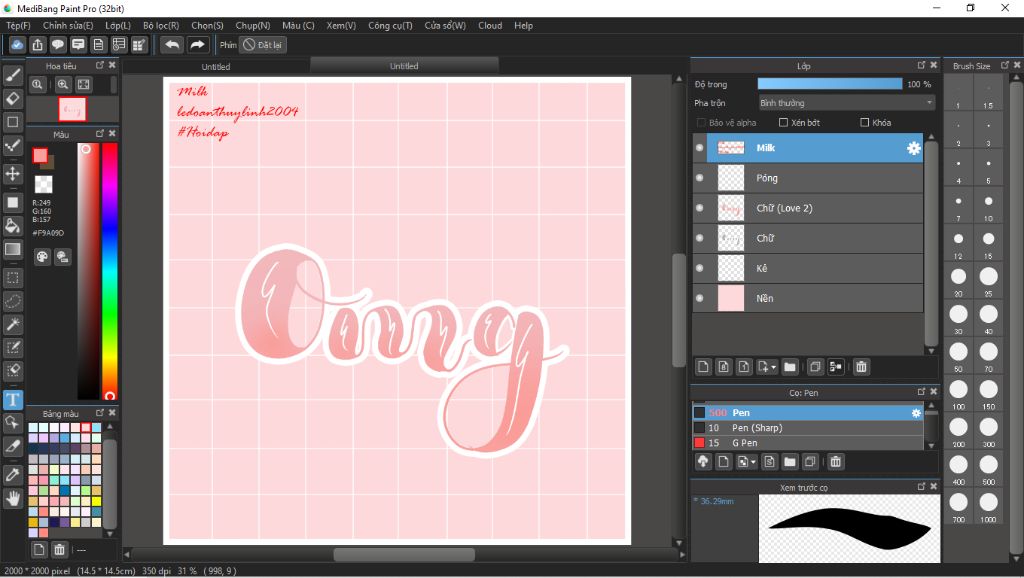
Task: Click the foreground color swatch
Action: 40,155
